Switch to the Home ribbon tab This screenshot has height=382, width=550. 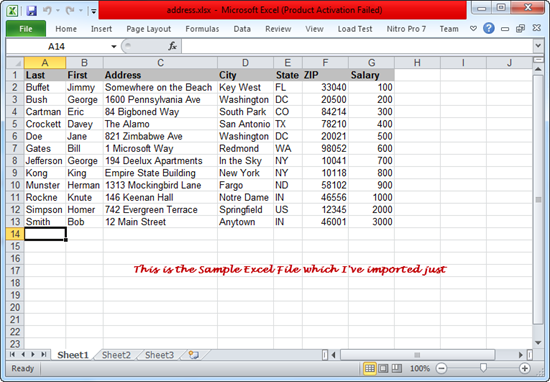[66, 29]
